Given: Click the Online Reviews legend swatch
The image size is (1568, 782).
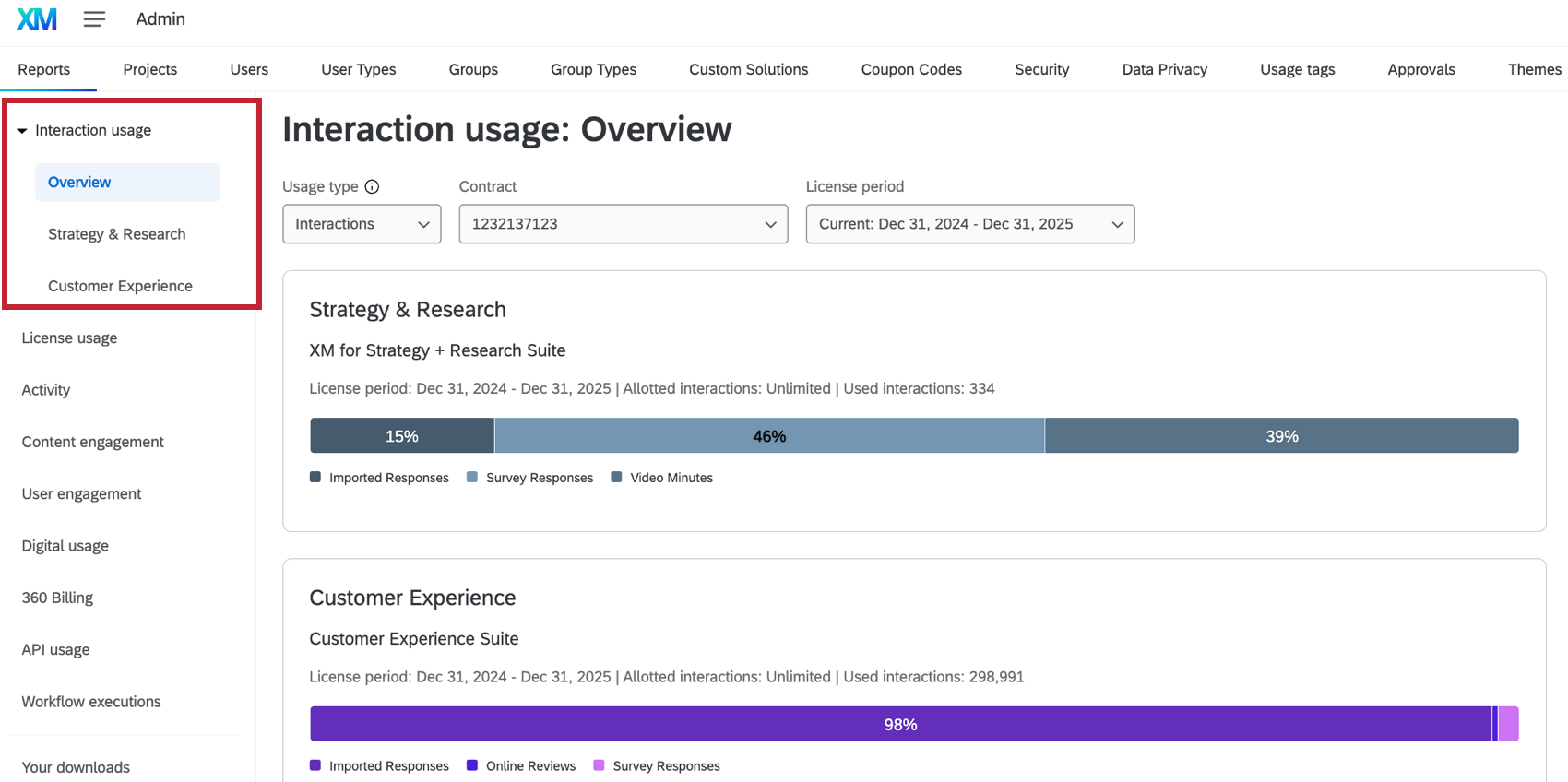Looking at the screenshot, I should [x=472, y=765].
